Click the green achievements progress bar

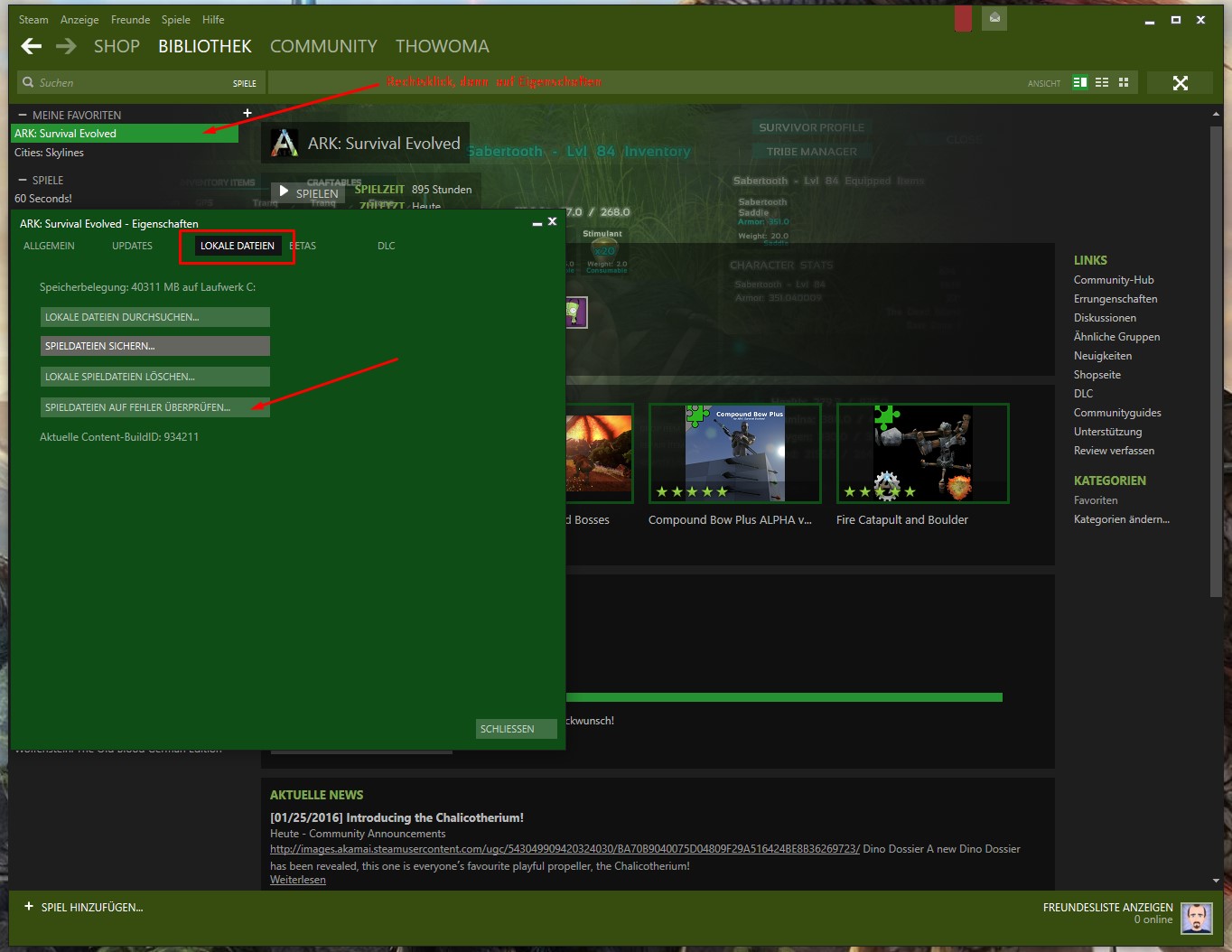[x=784, y=697]
